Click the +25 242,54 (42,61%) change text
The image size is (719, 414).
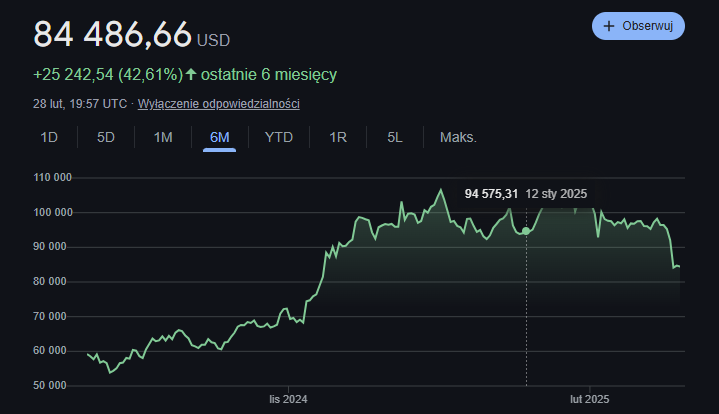tap(108, 74)
